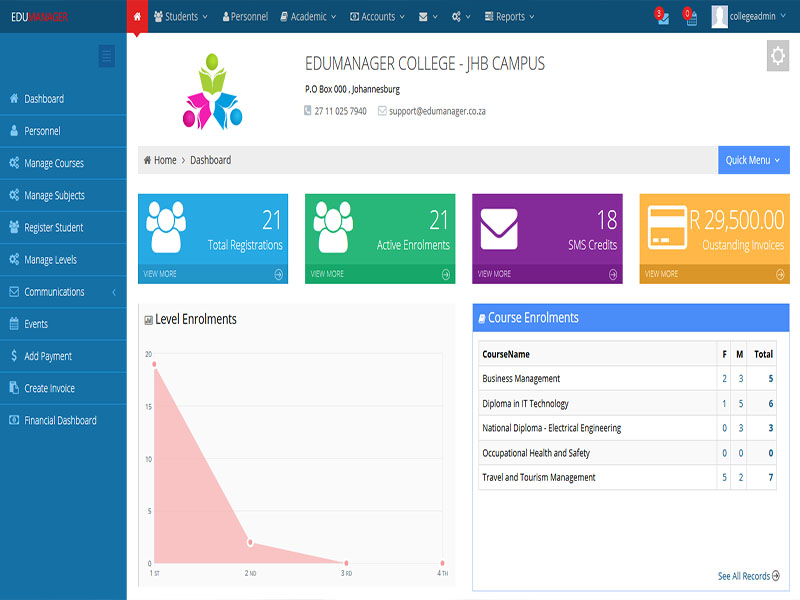
Task: Click View More on Total Registrations card
Action: point(160,274)
